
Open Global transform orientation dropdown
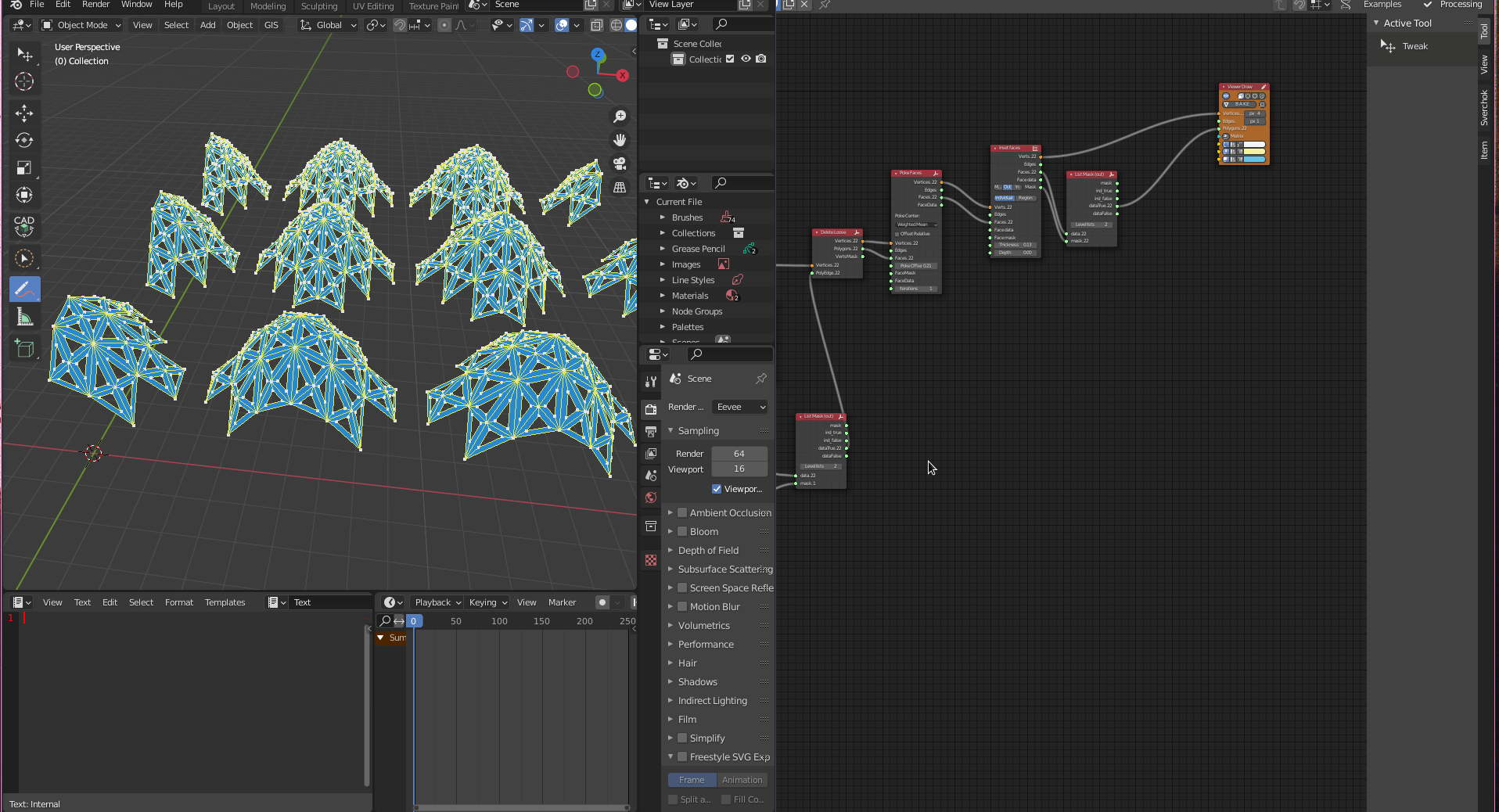(x=329, y=25)
